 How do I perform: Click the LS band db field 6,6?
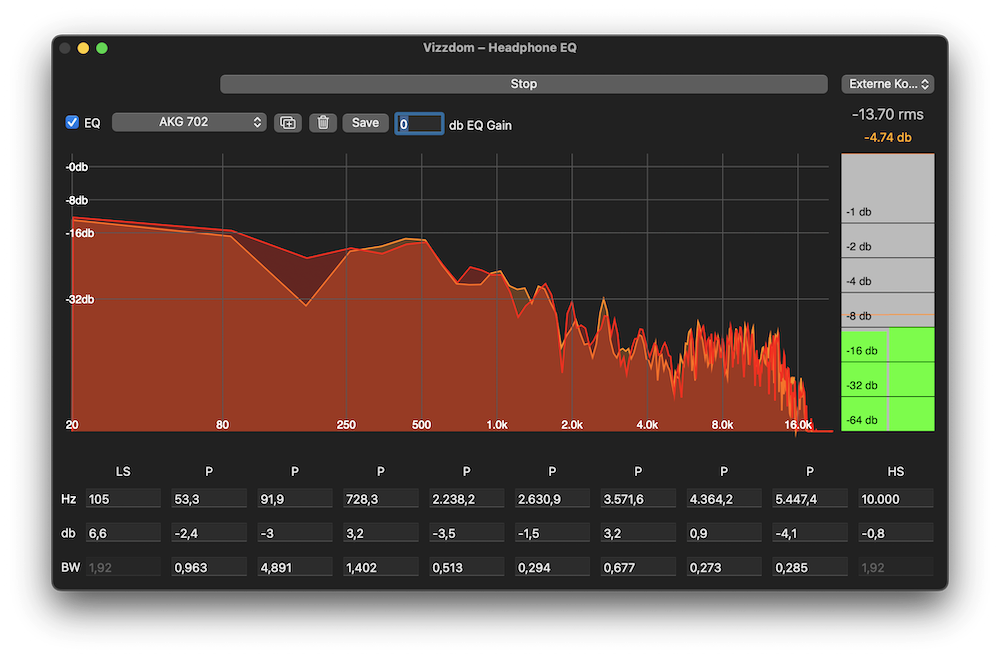pos(123,533)
